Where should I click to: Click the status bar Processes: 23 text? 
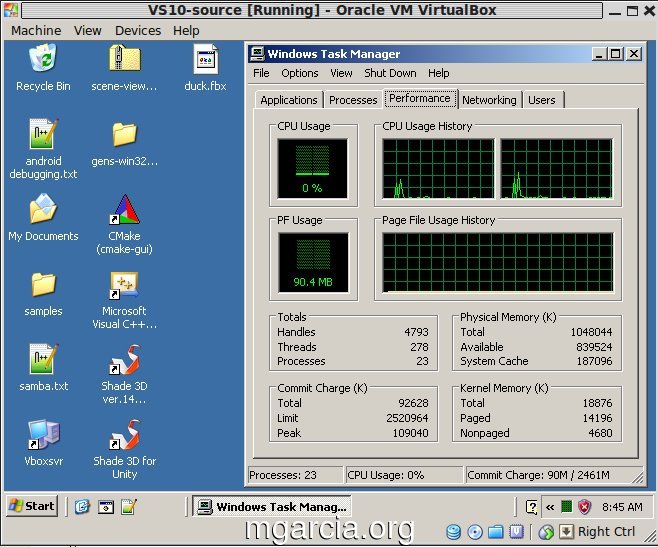(283, 475)
